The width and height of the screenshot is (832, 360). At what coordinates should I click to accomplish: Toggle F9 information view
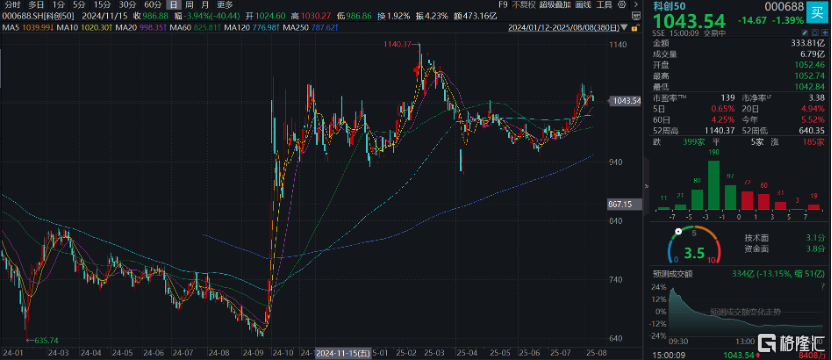pos(503,5)
